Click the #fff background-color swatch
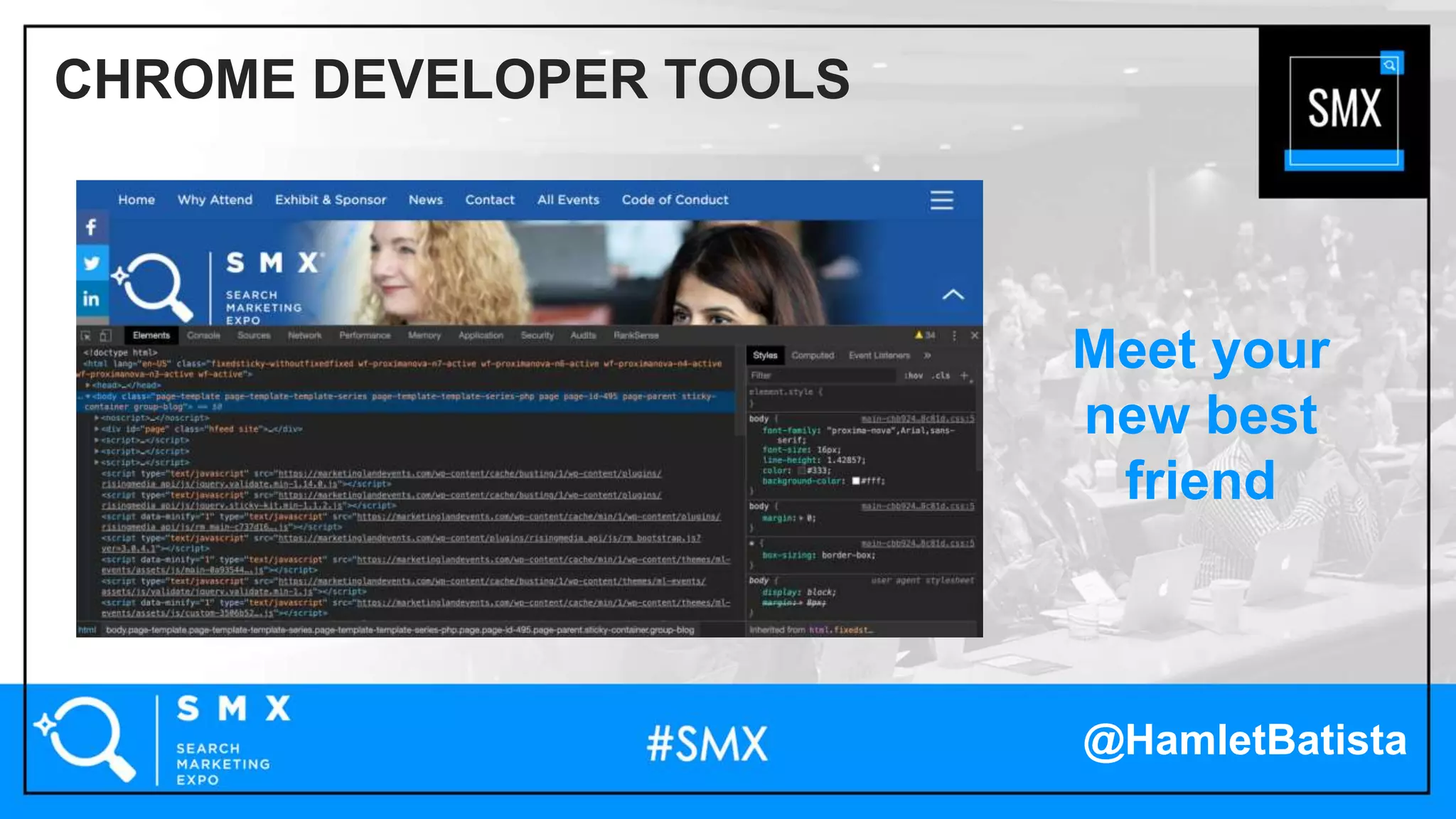The image size is (1456, 819). [856, 481]
